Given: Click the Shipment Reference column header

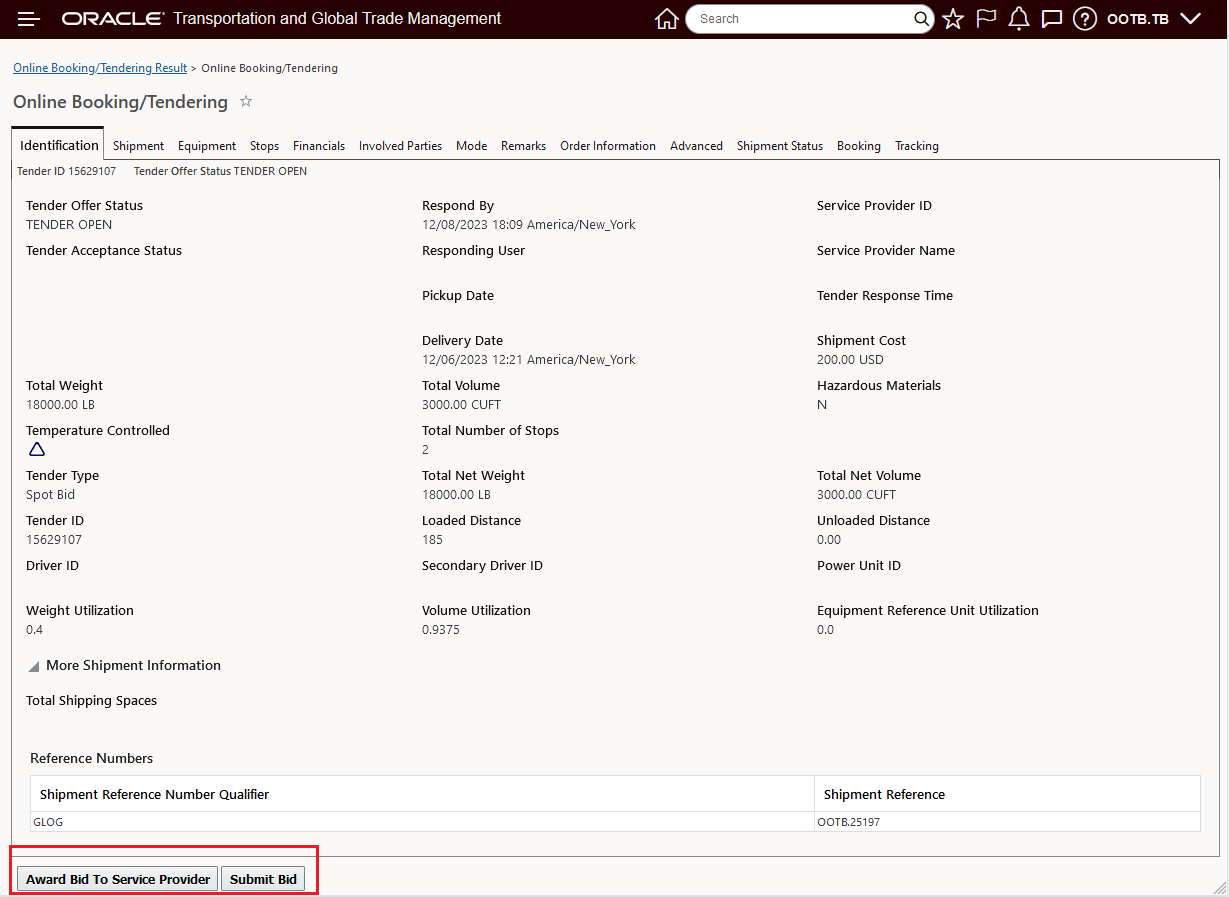Looking at the screenshot, I should pyautogui.click(x=1007, y=794).
